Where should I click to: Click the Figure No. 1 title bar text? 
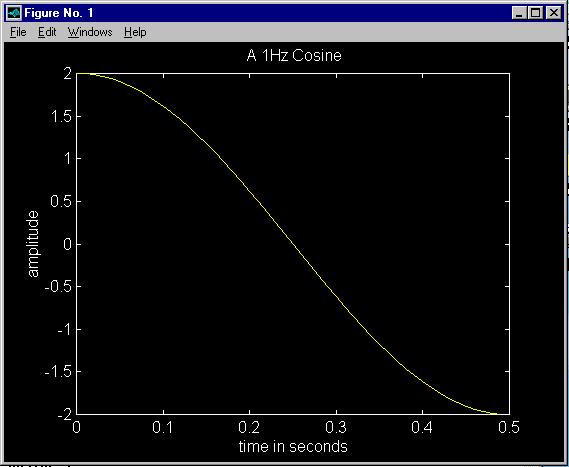tap(59, 13)
